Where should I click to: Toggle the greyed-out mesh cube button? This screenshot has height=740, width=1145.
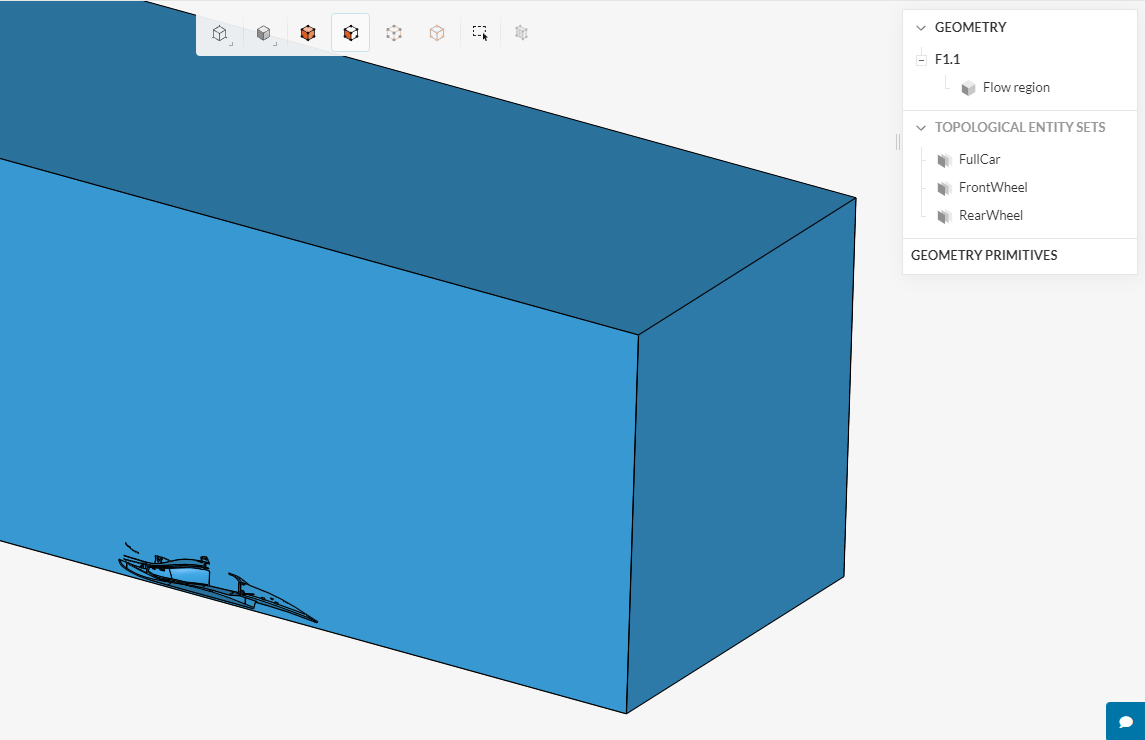pyautogui.click(x=521, y=33)
